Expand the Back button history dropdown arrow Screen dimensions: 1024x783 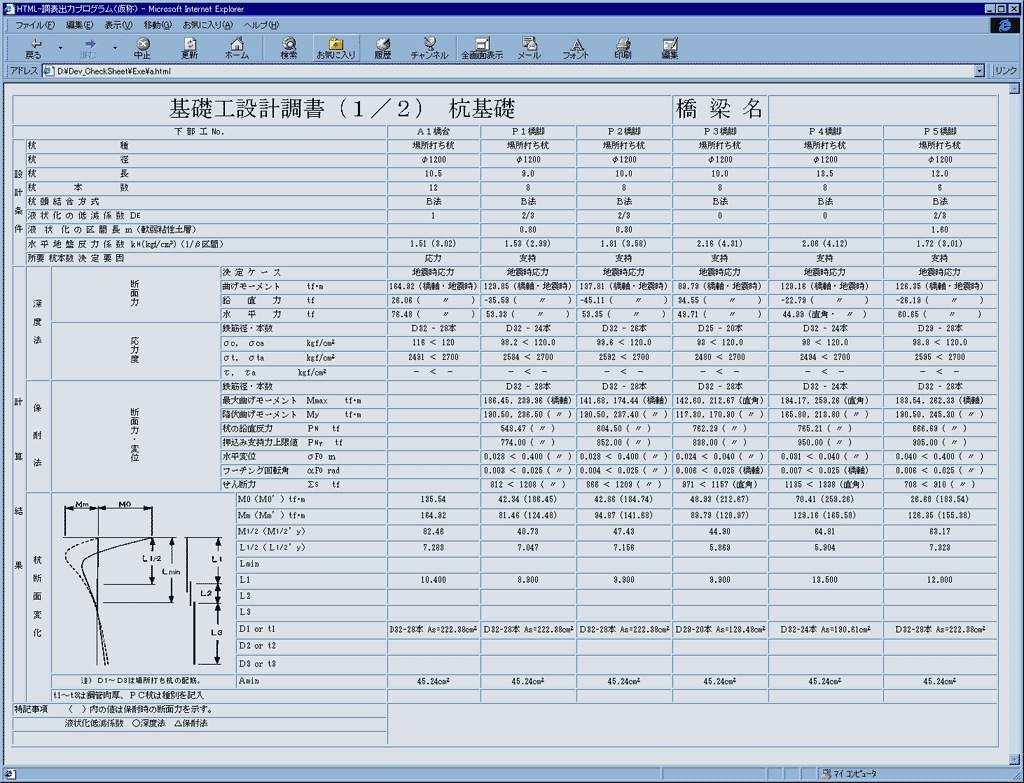pyautogui.click(x=60, y=47)
